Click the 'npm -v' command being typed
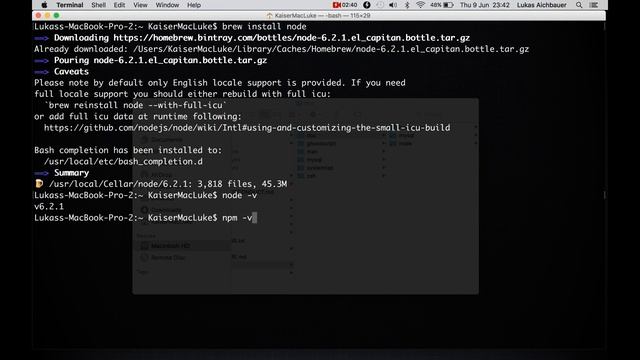This screenshot has height=360, width=640. pos(237,218)
